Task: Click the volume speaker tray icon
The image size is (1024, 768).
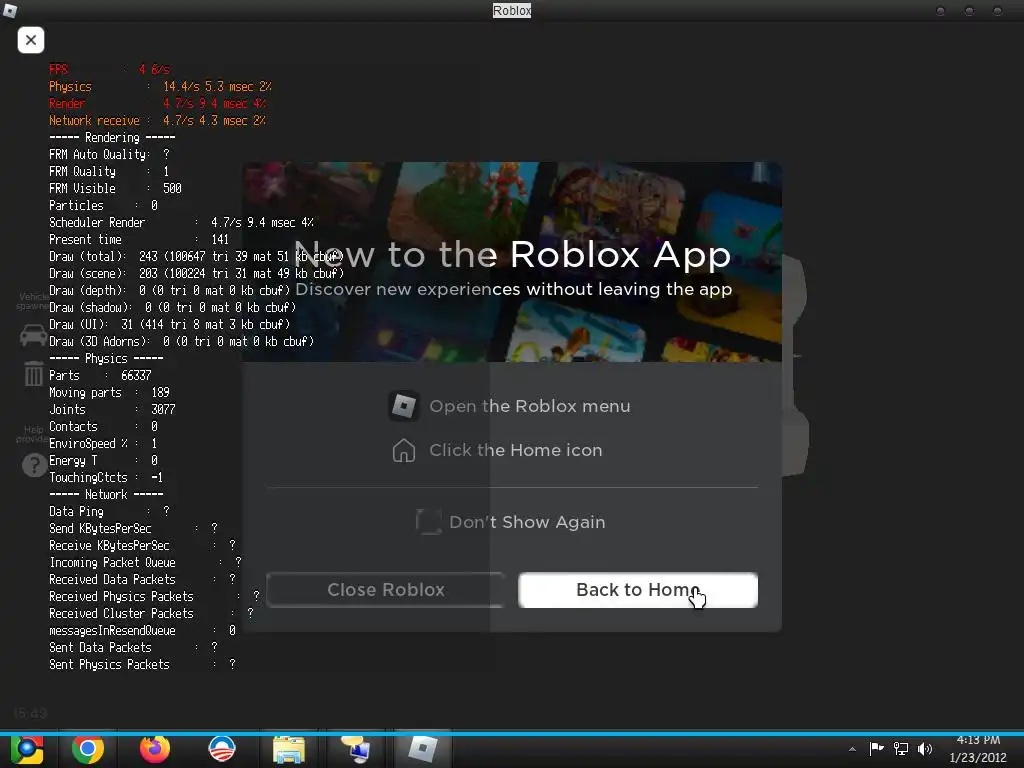Action: coord(925,748)
